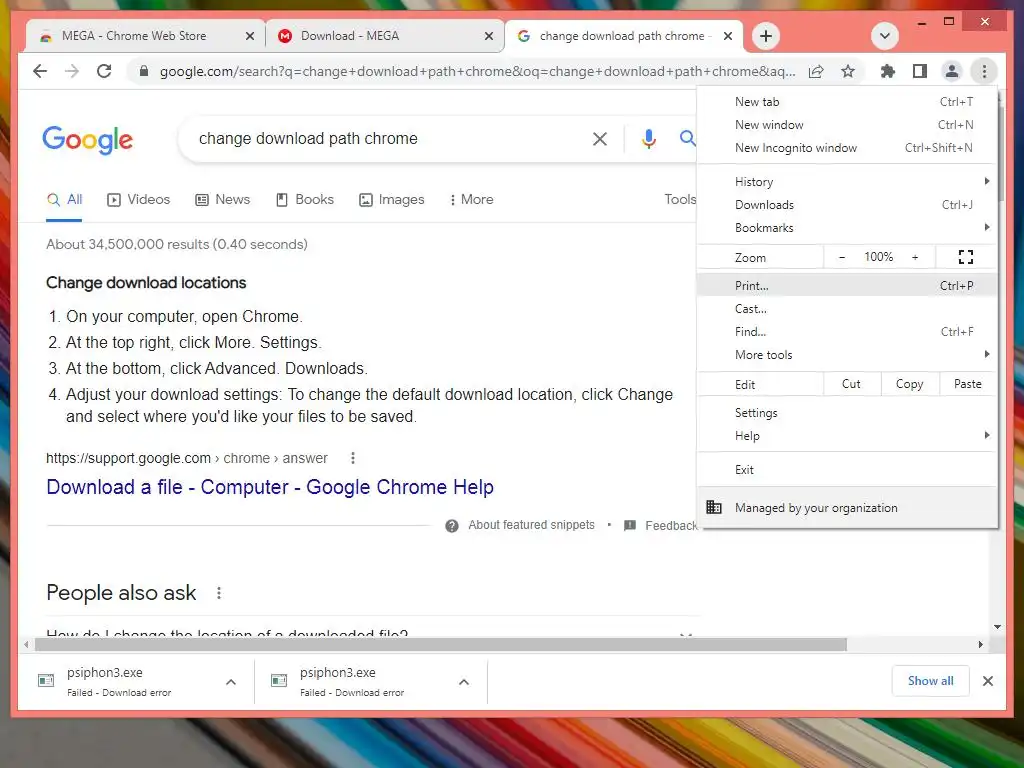This screenshot has height=768, width=1024.
Task: Close the Download - MEGA tab
Action: (488, 36)
